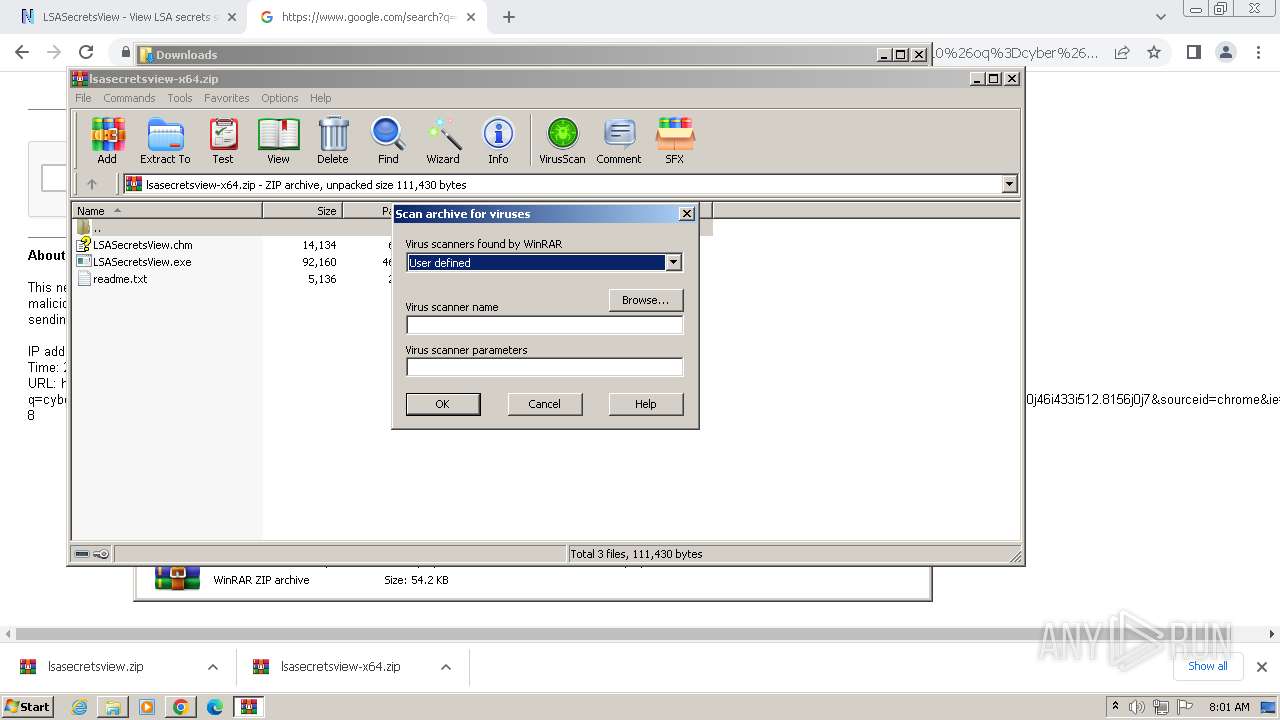Open File Explorer from the taskbar
Screen dimensions: 1280x720
(113, 707)
